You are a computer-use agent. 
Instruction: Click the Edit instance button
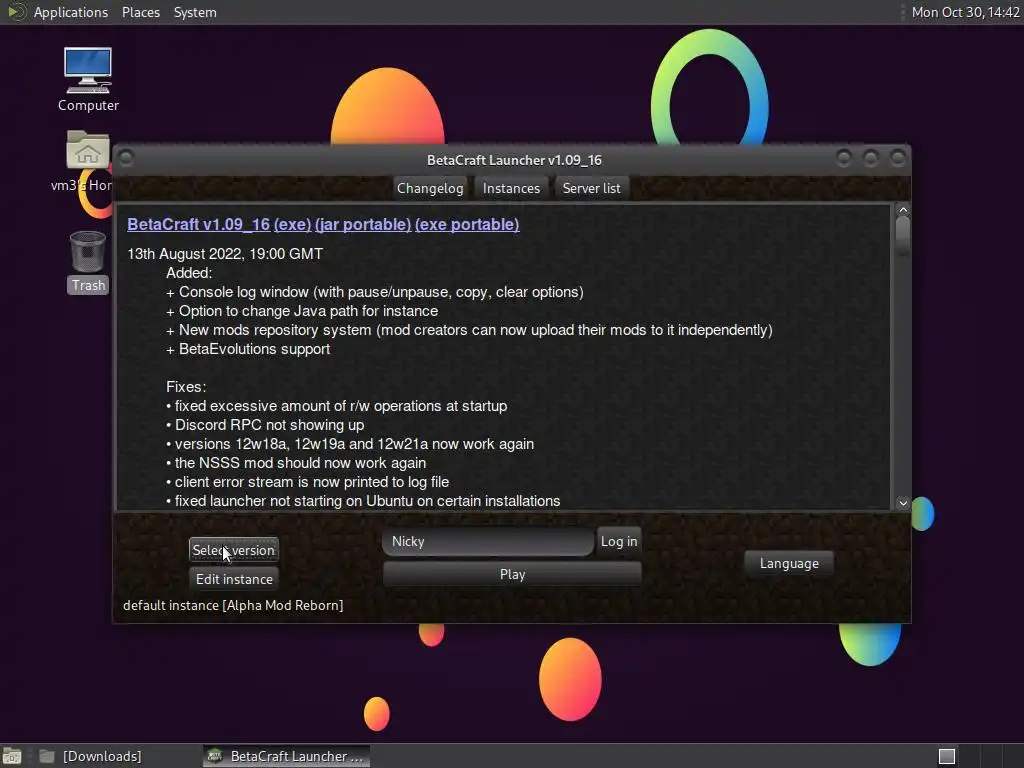(x=234, y=579)
